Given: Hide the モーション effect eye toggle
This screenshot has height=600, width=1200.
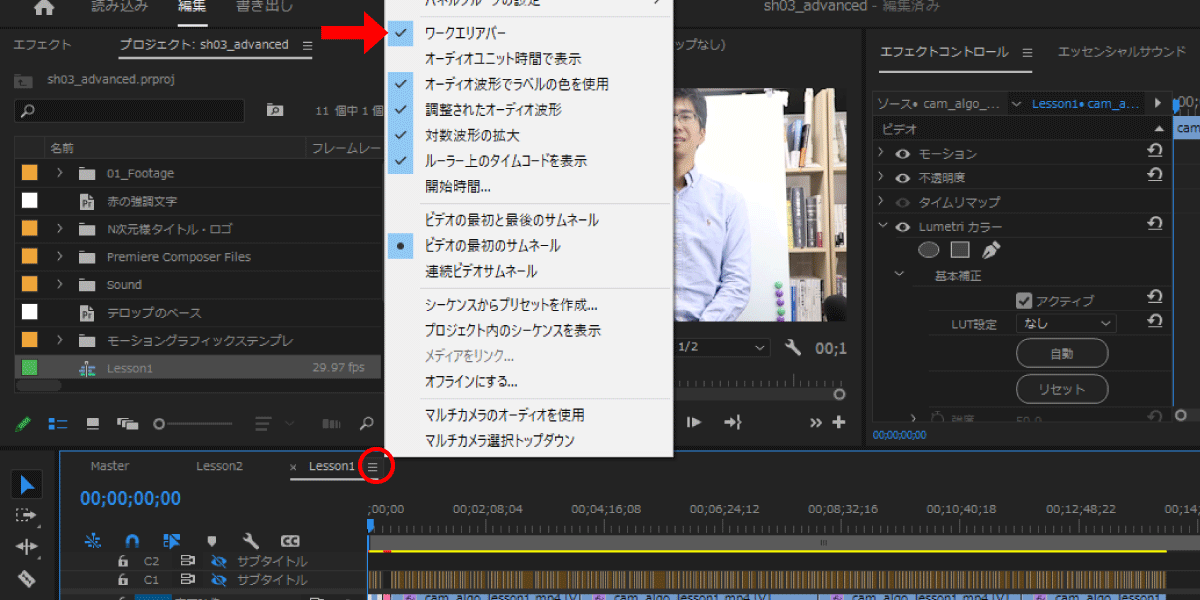Looking at the screenshot, I should click(902, 154).
